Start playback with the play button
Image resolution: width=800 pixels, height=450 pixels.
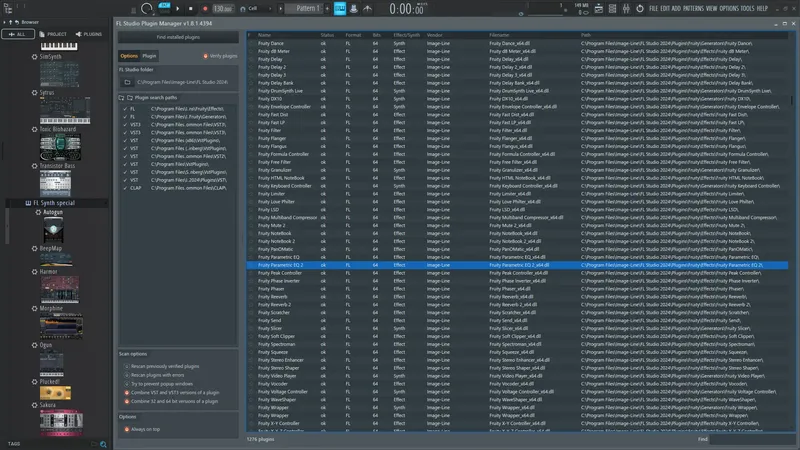(178, 9)
